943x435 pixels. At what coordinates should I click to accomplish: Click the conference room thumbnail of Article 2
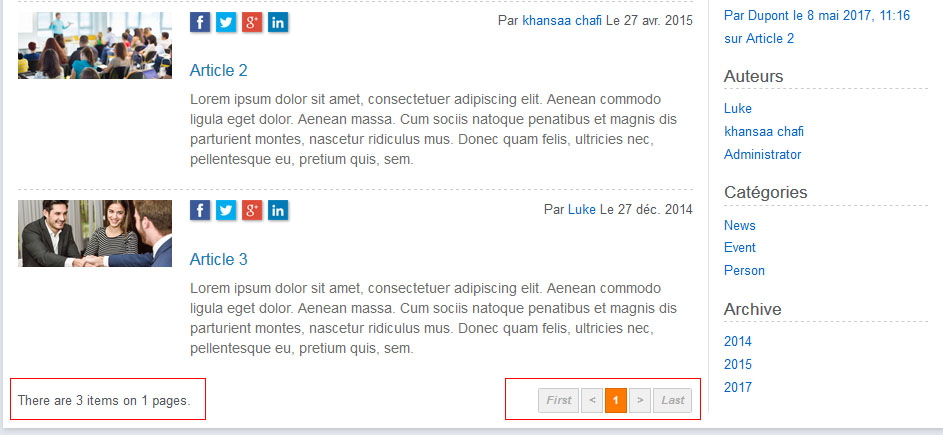[95, 45]
